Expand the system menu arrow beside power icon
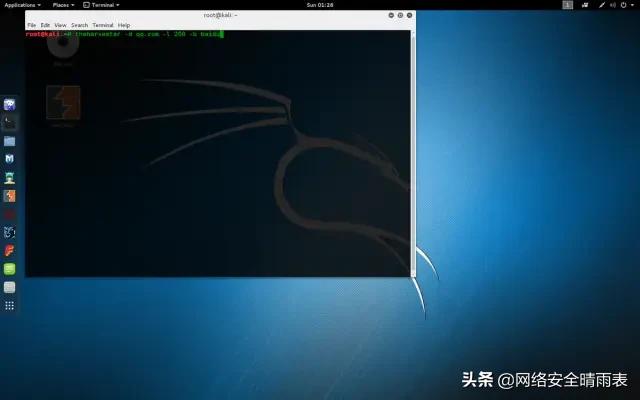The height and width of the screenshot is (400, 640). coord(632,5)
